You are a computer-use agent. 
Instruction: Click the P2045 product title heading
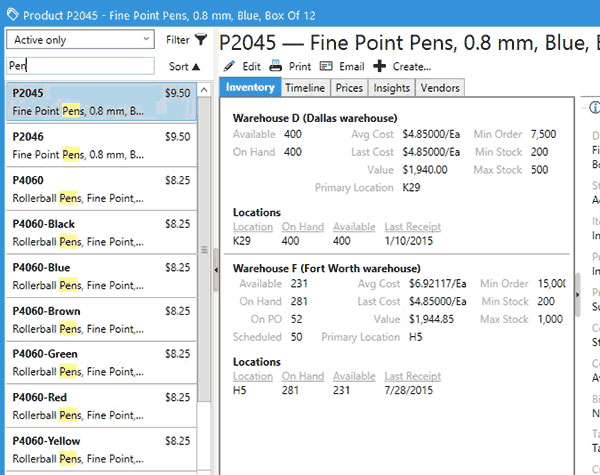[409, 42]
